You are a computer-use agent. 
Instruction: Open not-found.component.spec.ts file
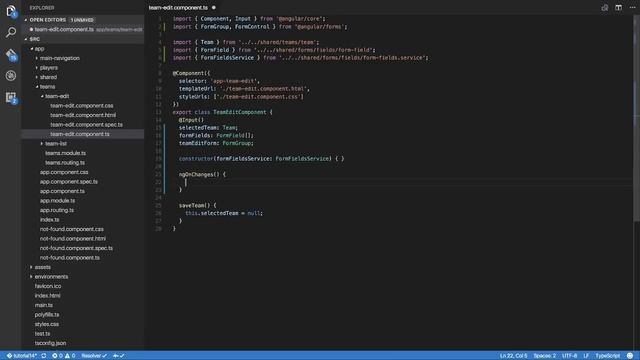coord(76,248)
